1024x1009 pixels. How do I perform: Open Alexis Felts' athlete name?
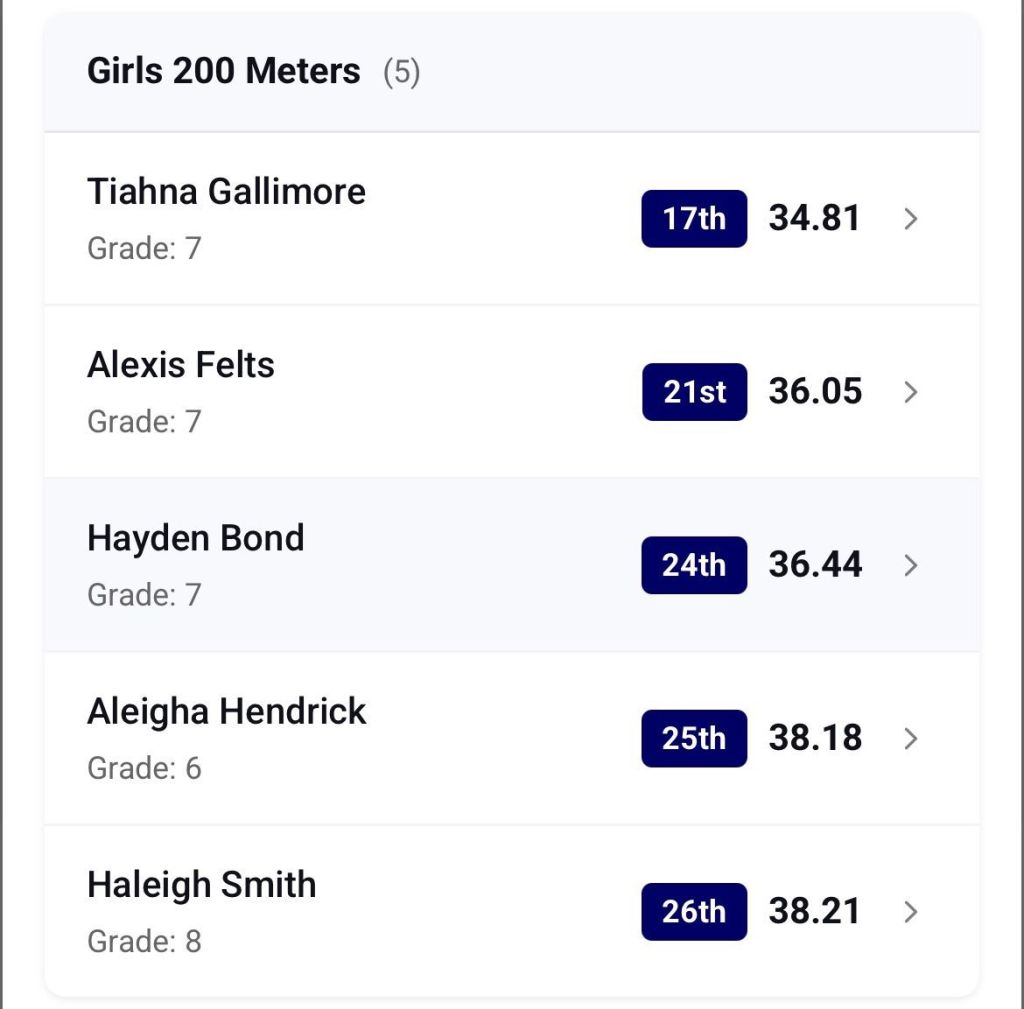pyautogui.click(x=181, y=365)
